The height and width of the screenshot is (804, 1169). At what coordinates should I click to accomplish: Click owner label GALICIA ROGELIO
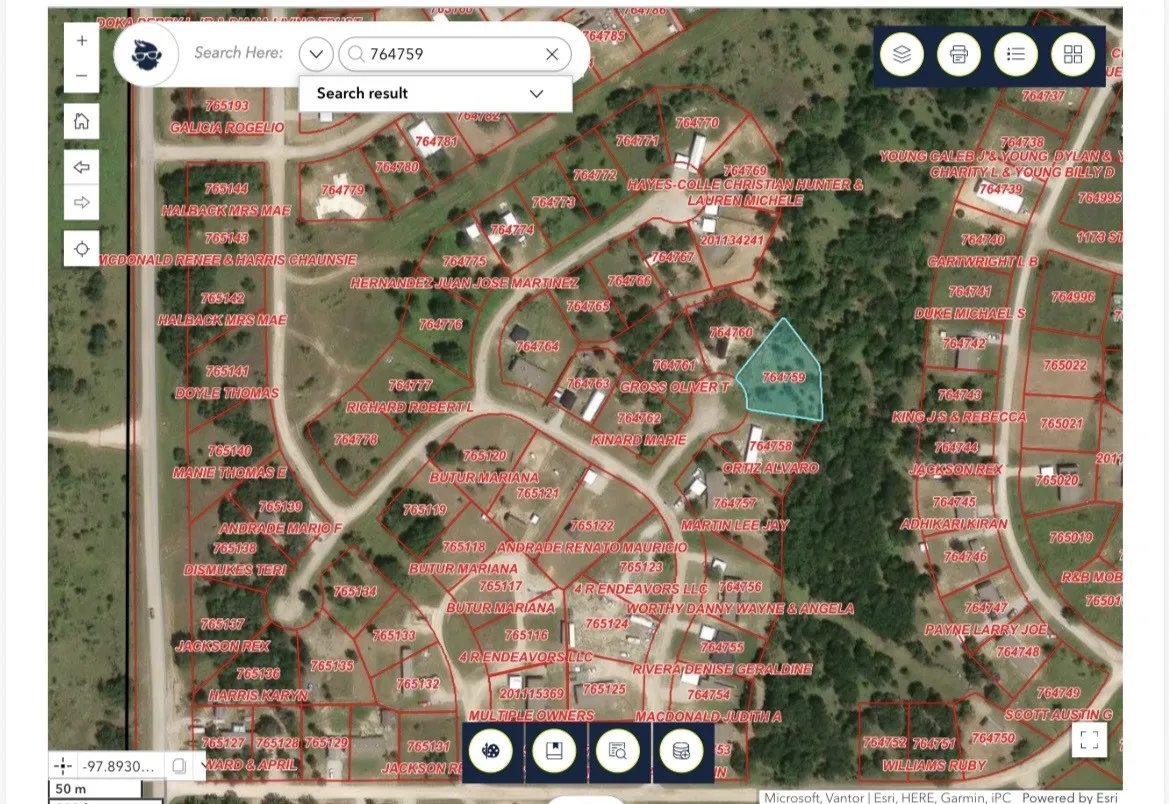[227, 128]
